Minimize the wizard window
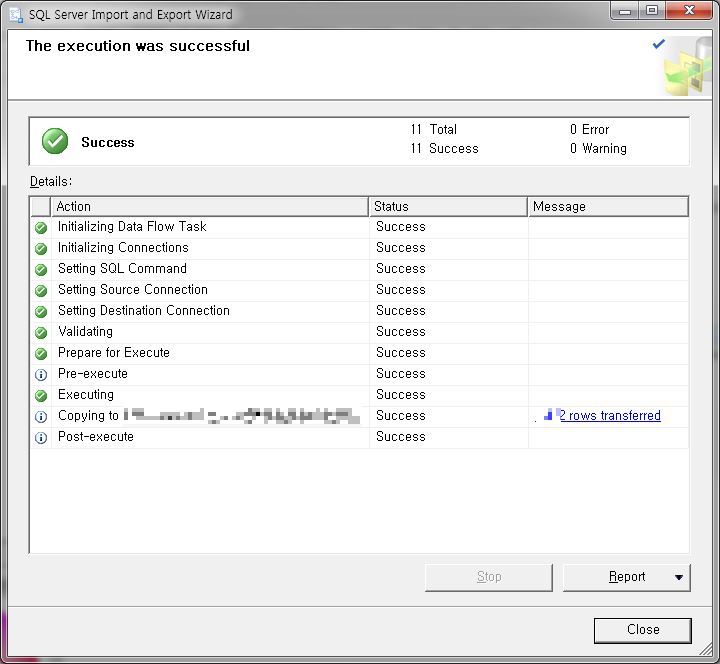This screenshot has height=664, width=720. click(x=625, y=11)
